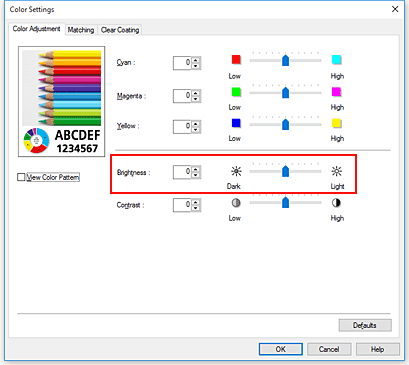This screenshot has height=365, width=409.
Task: Click the Brightness slider handle
Action: 285,171
